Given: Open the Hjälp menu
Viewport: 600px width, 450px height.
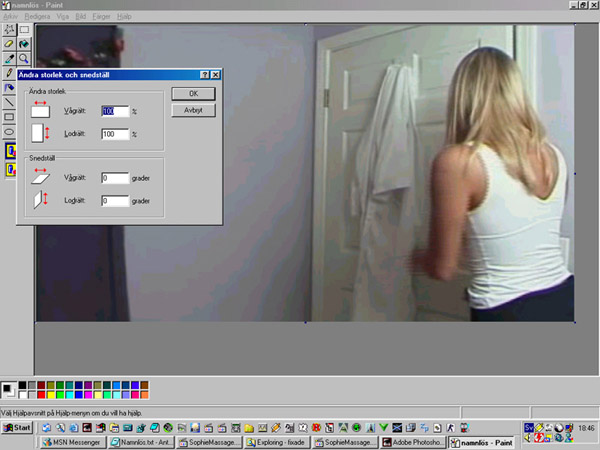Looking at the screenshot, I should click(x=124, y=16).
